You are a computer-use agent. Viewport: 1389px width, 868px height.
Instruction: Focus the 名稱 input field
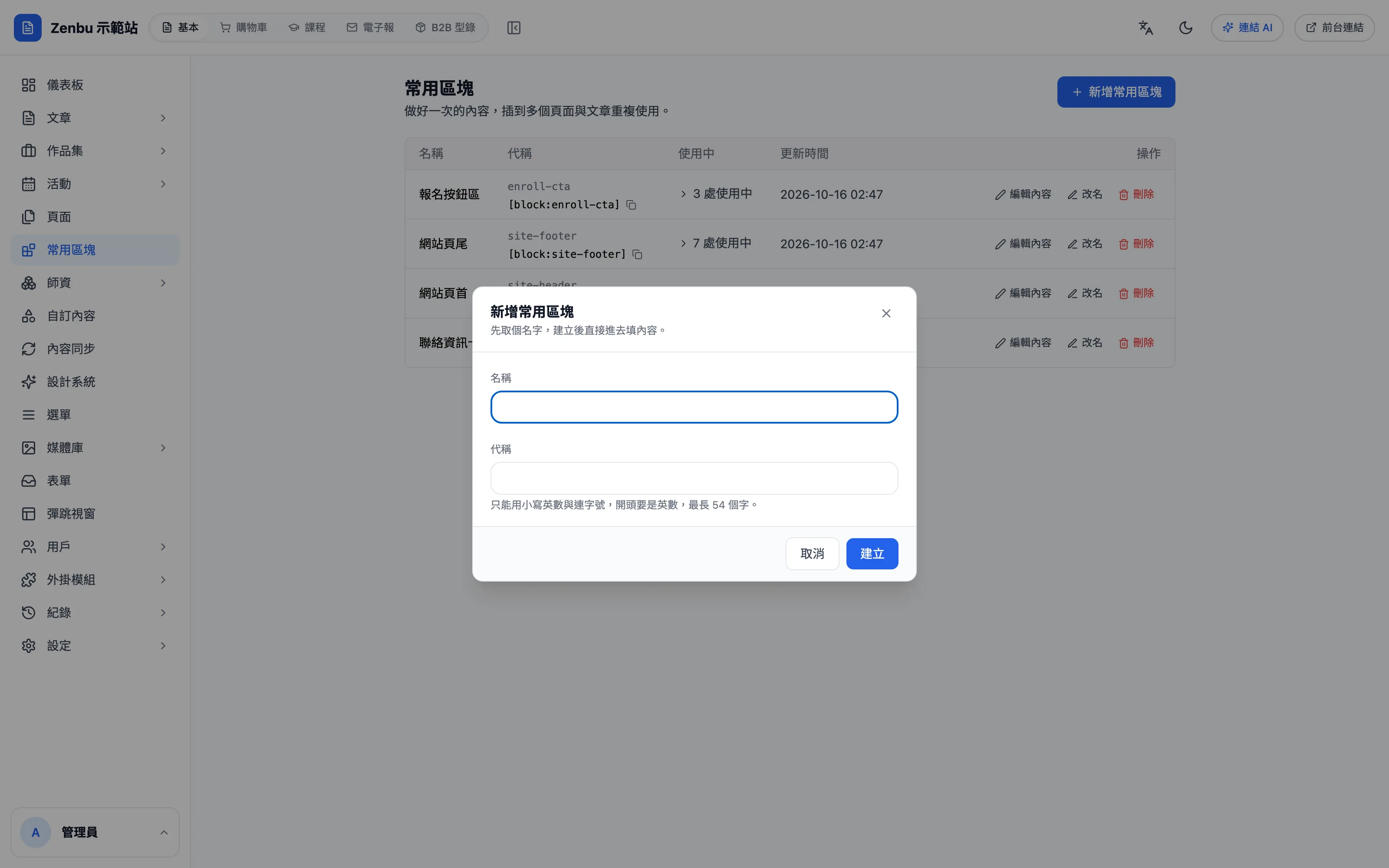(x=694, y=407)
